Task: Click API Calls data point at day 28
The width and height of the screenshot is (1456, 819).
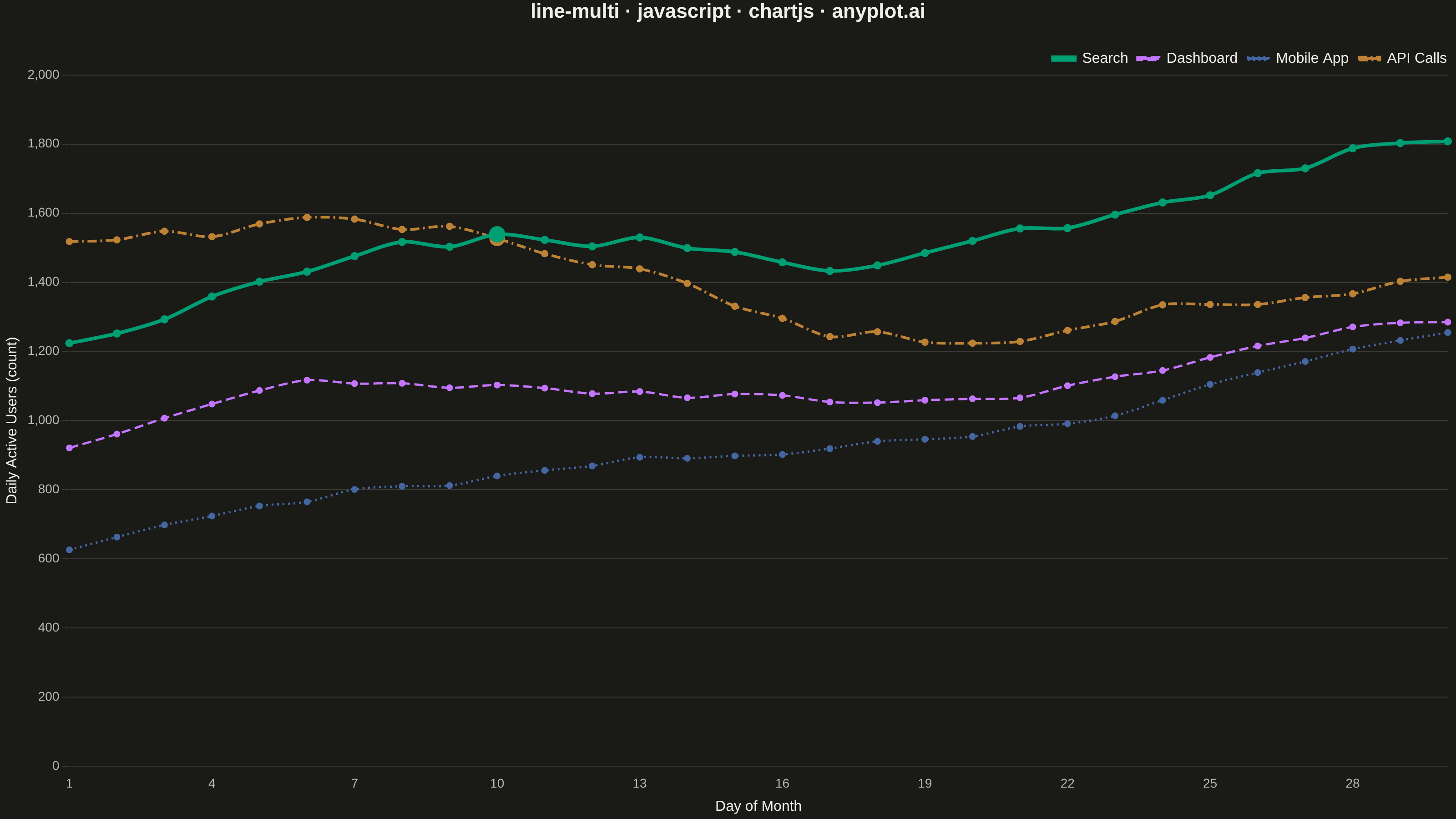Action: (1353, 294)
